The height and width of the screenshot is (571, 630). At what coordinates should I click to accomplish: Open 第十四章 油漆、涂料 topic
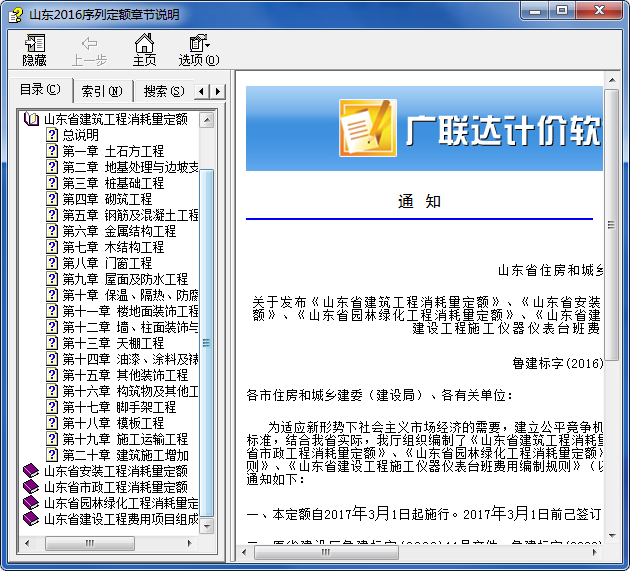pyautogui.click(x=130, y=359)
